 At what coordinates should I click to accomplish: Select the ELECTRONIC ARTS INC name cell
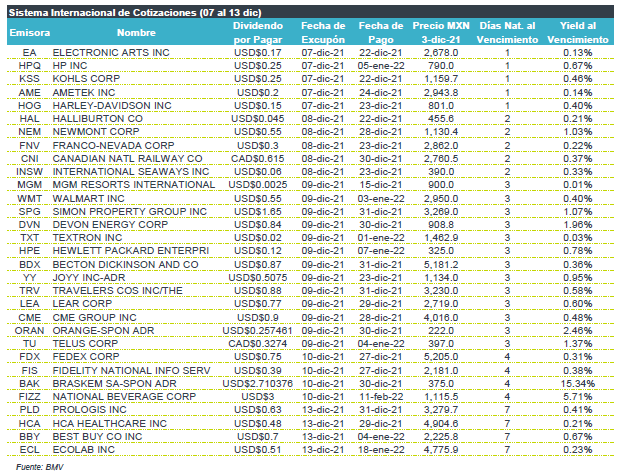click(111, 53)
